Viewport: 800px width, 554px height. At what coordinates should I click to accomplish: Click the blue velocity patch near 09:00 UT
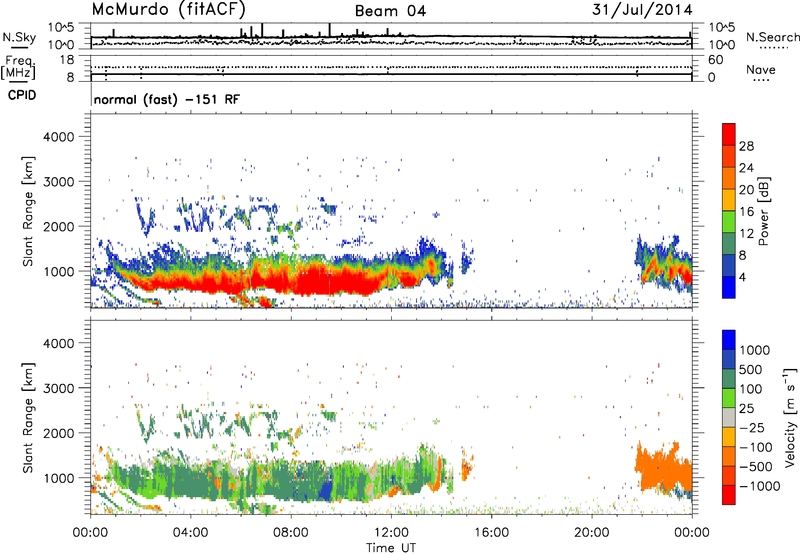[324, 490]
